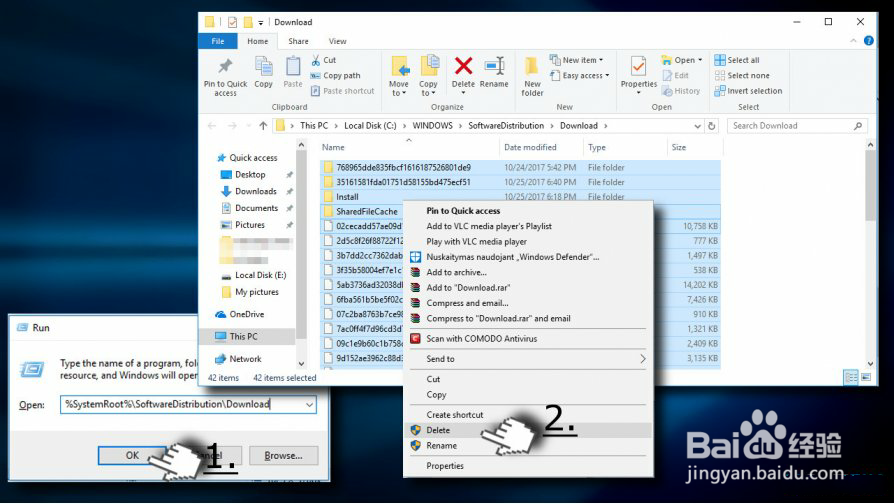
Task: Open the recent locations dropdown arrow
Action: pyautogui.click(x=248, y=126)
